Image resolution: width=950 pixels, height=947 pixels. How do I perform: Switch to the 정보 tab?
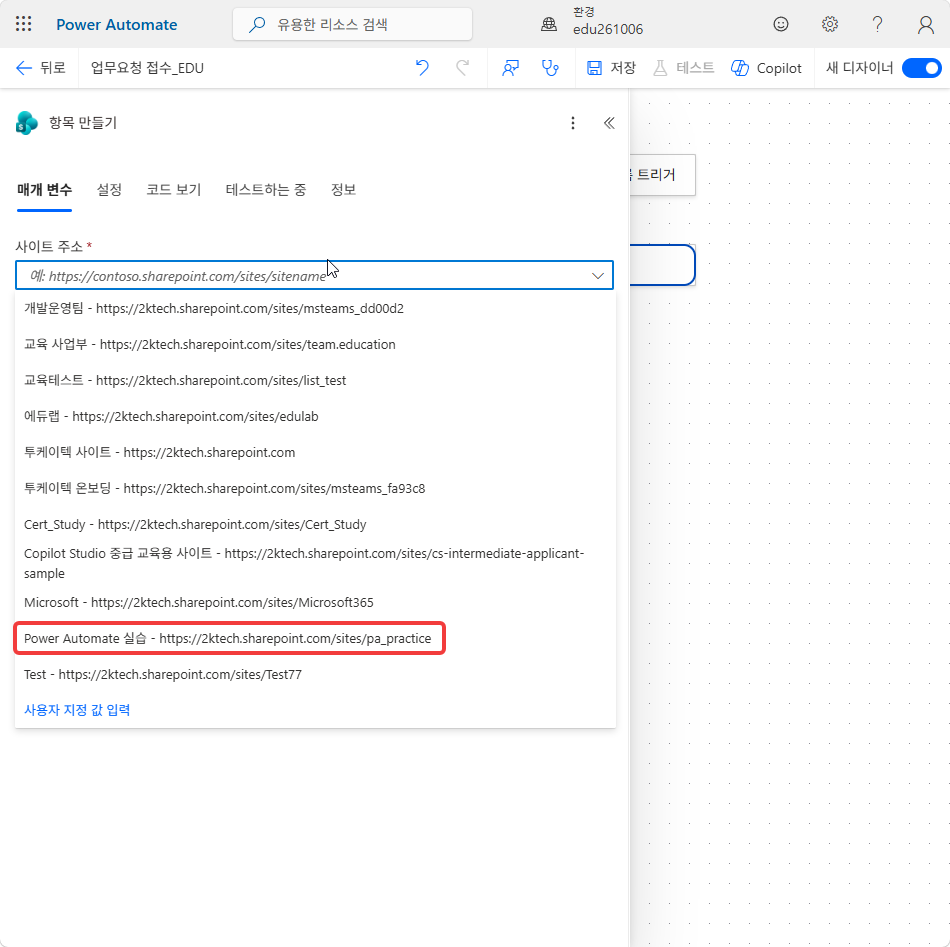point(343,190)
